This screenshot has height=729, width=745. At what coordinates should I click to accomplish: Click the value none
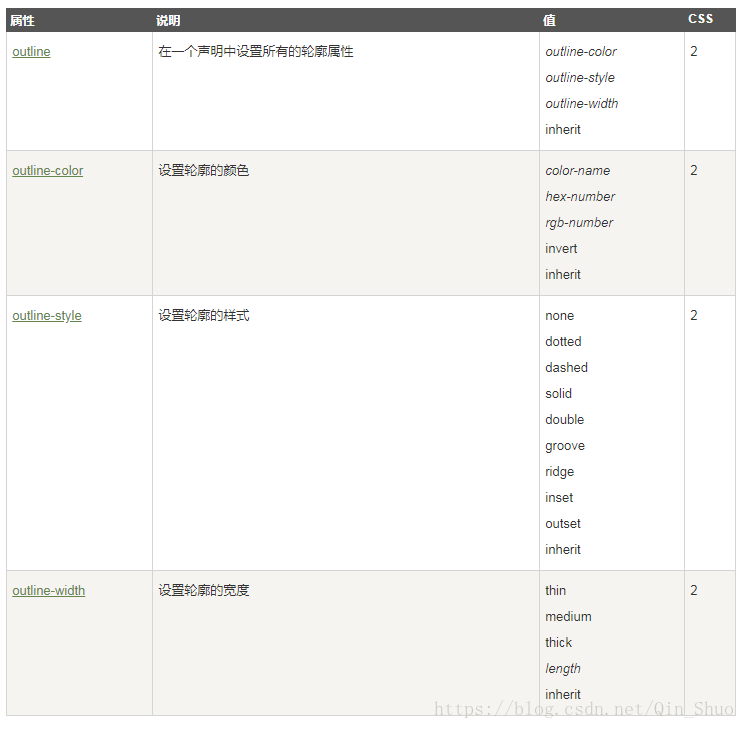point(559,316)
